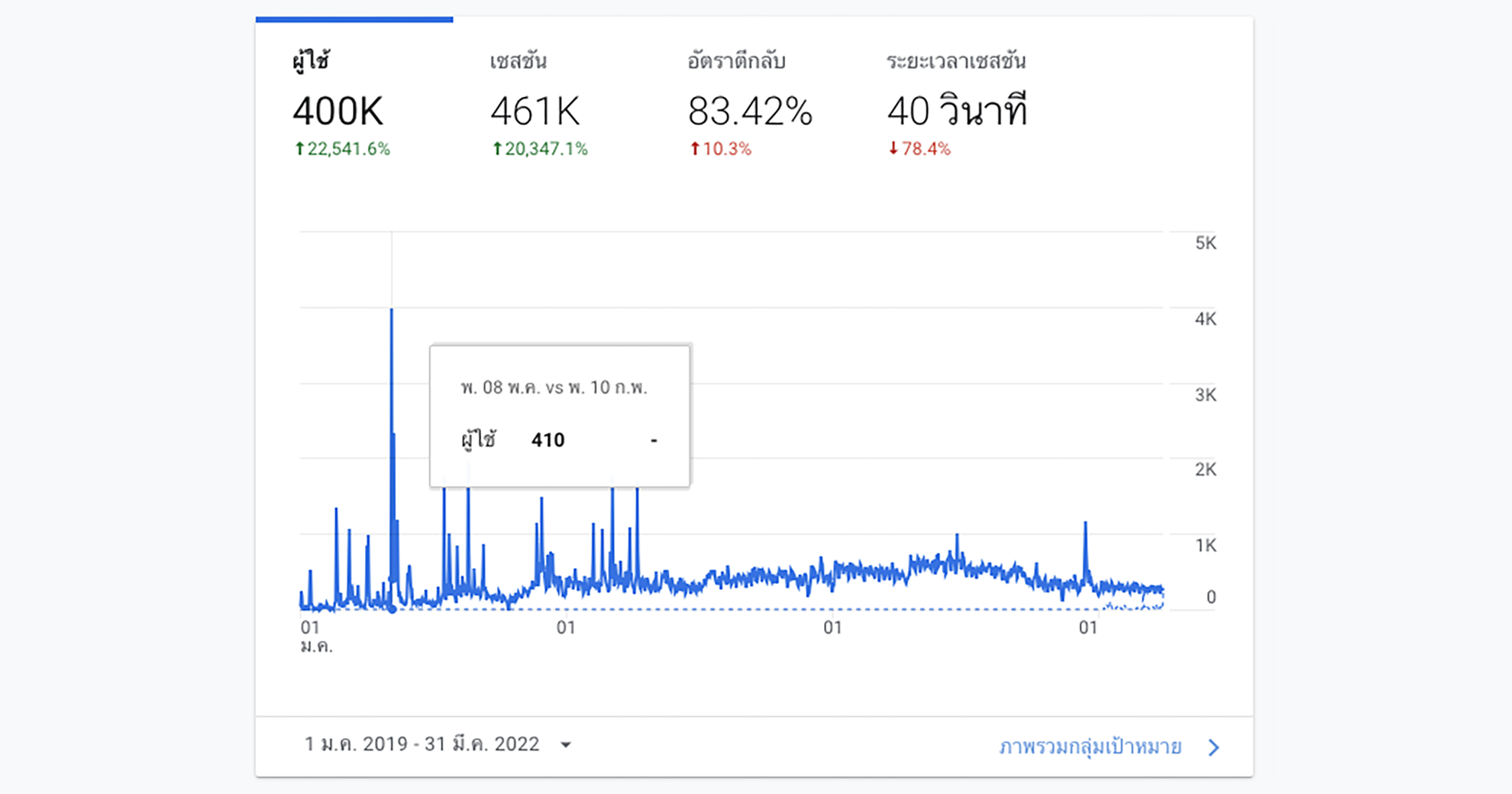Switch to the เซสชัน metric tab
This screenshot has height=794, width=1512.
pos(518,61)
